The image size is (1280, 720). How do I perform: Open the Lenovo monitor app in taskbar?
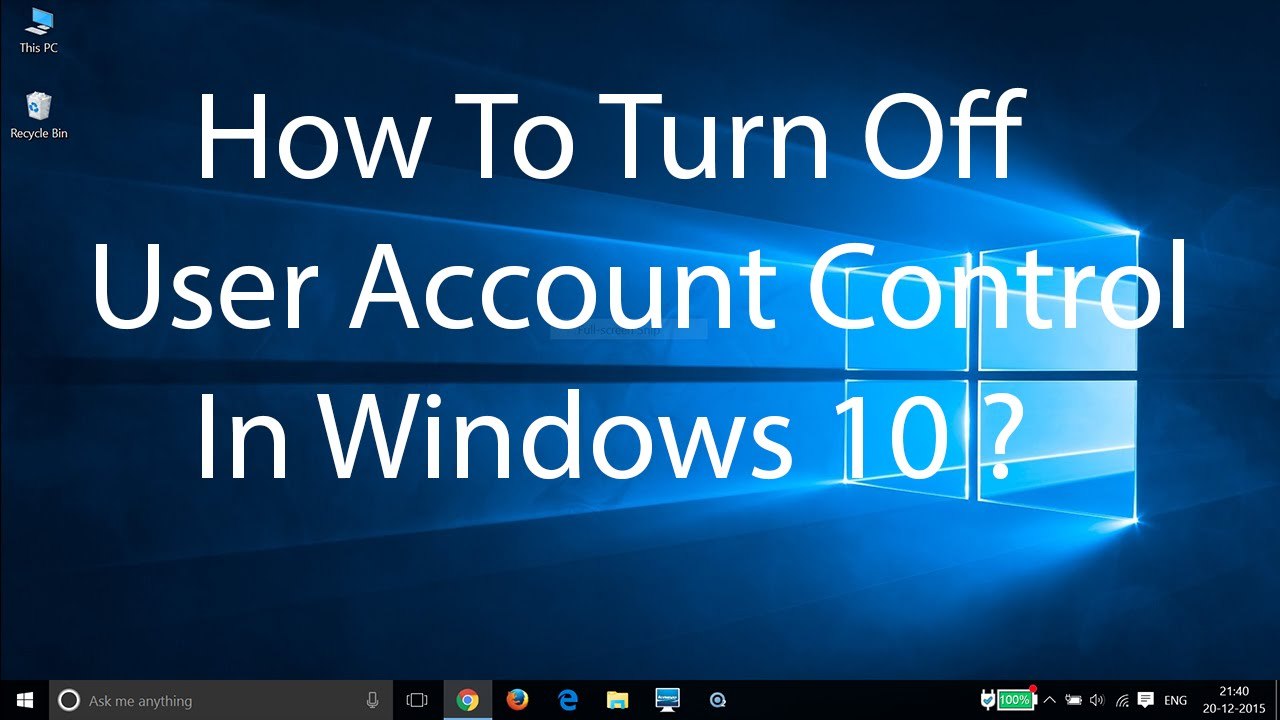pos(668,700)
